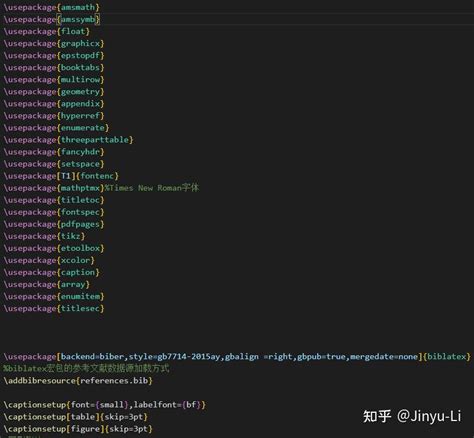Screen dimensions: 474x438
Task: Click the tikz package name
Action: [71, 236]
